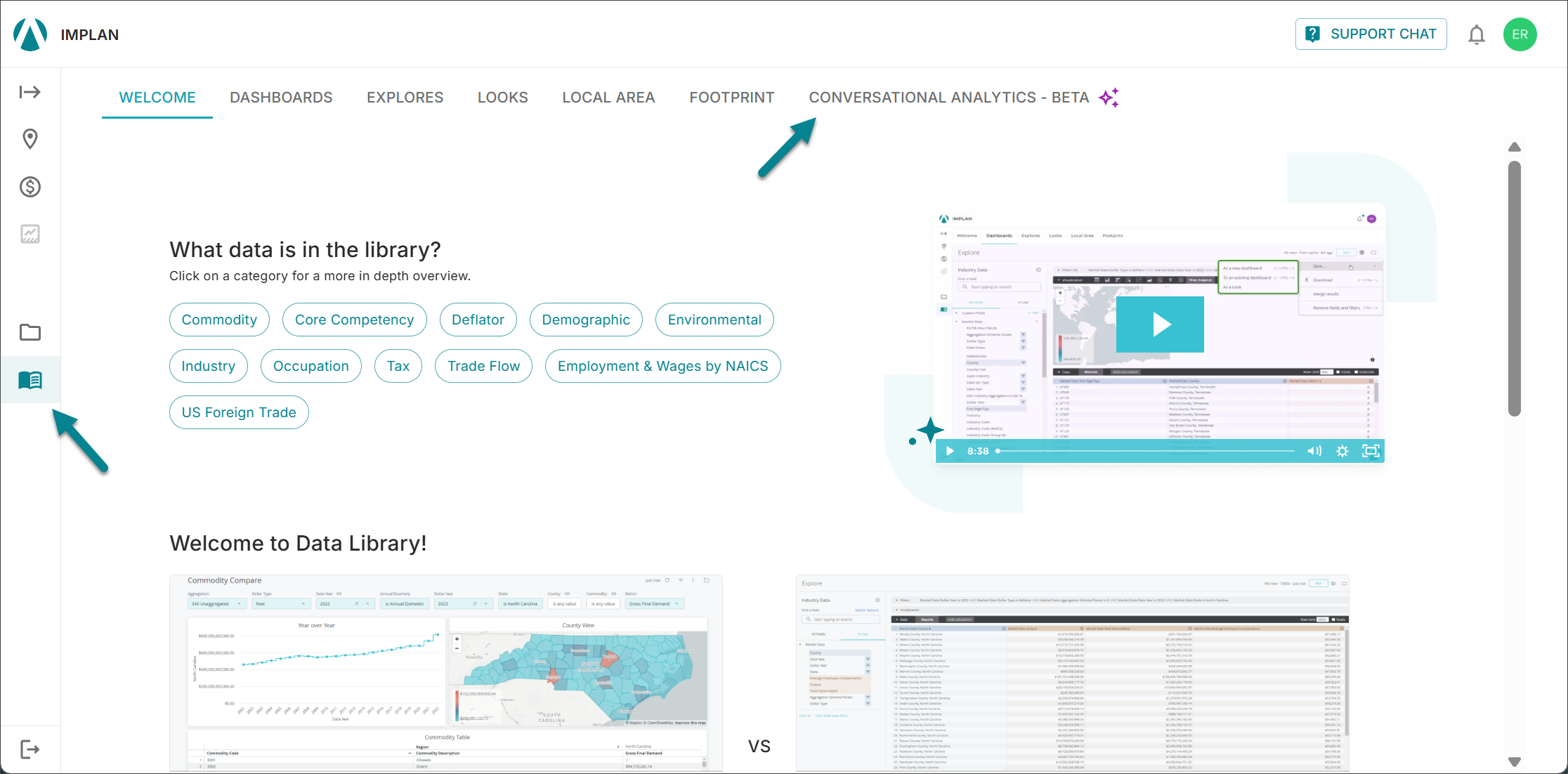The width and height of the screenshot is (1568, 774).
Task: Select the US Foreign Trade category
Action: (x=239, y=412)
